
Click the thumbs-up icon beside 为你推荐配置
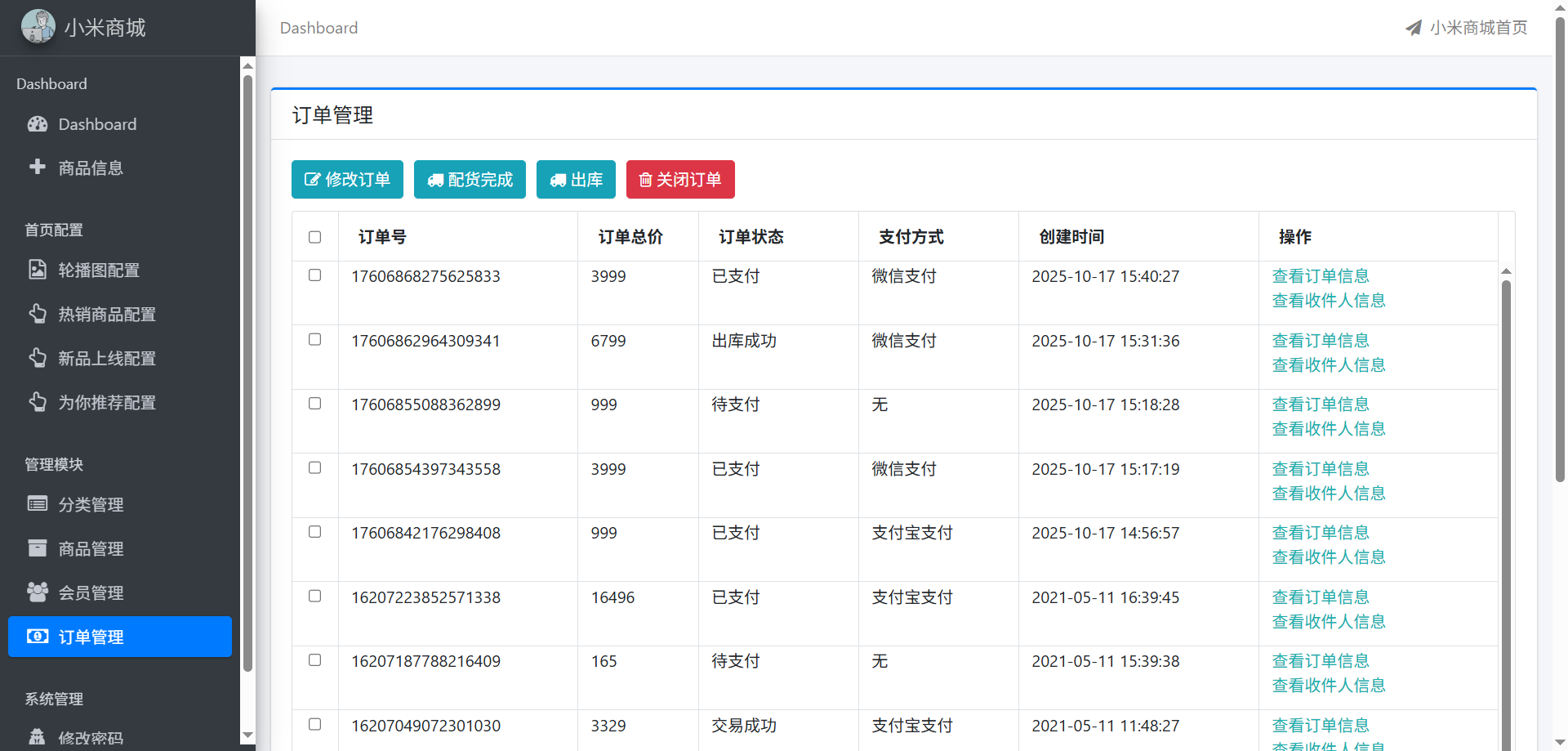38,402
